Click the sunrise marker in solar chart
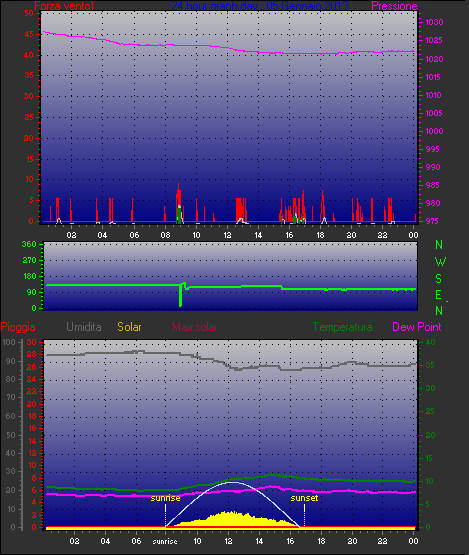Viewport: 469px width, 555px height. coord(165,498)
